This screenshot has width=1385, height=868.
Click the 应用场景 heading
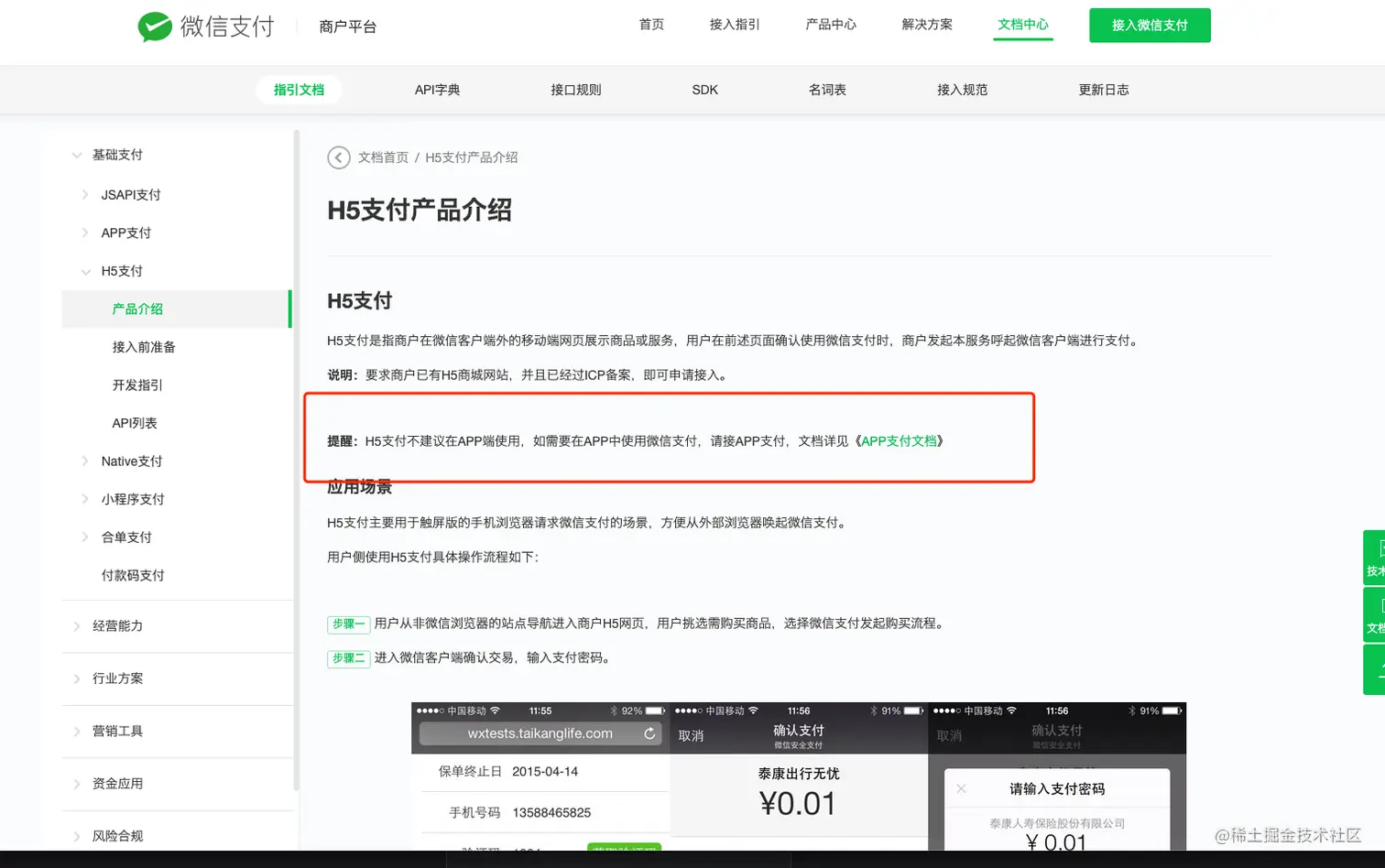(x=359, y=487)
